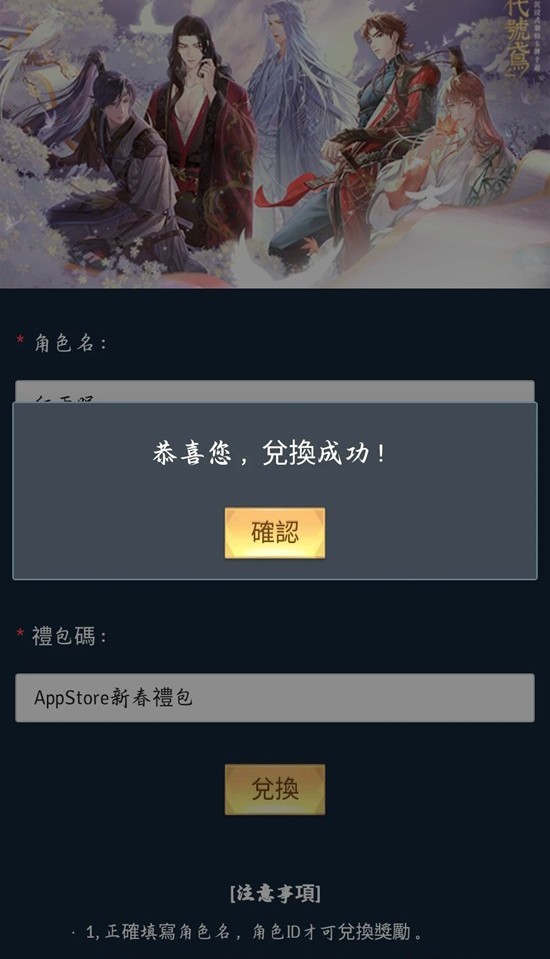
Task: Click the 恭喜您，兌換成功 message text
Action: point(269,453)
